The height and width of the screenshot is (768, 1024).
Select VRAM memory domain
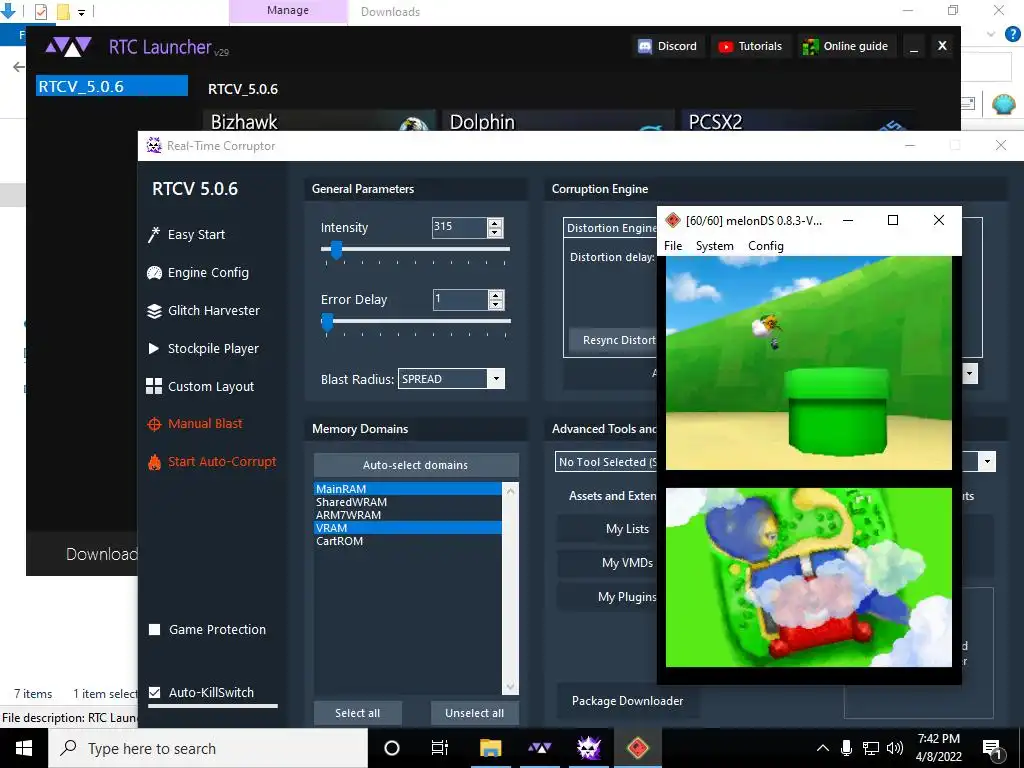pyautogui.click(x=408, y=528)
